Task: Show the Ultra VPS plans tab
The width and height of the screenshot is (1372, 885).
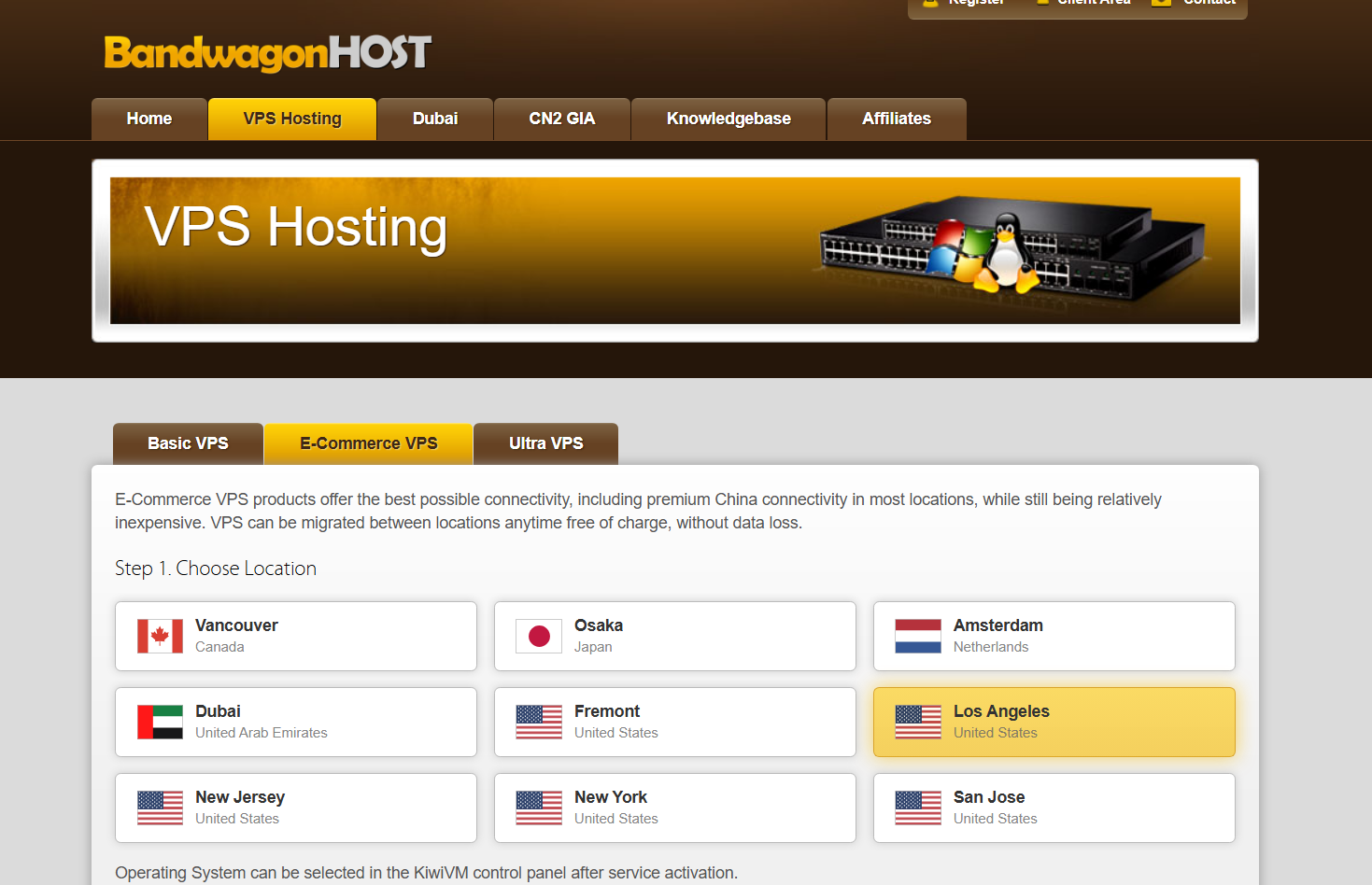Action: (545, 443)
